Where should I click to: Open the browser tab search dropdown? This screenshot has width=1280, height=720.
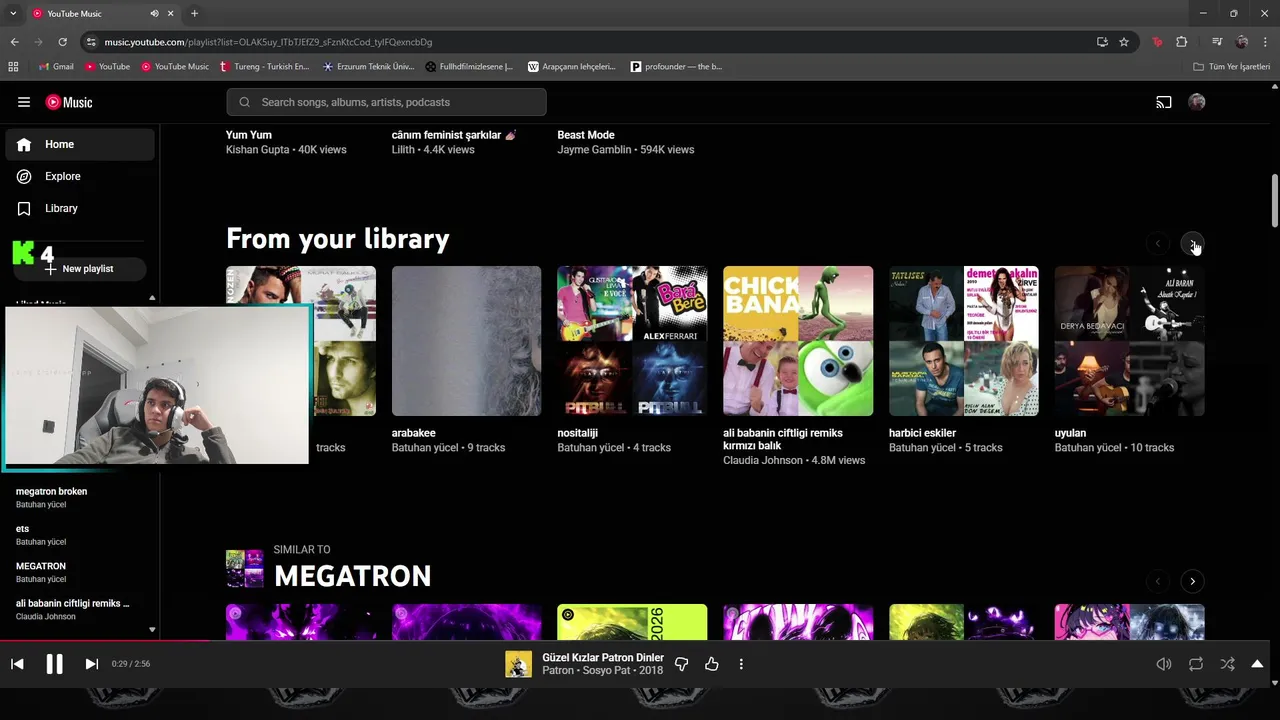pyautogui.click(x=13, y=13)
